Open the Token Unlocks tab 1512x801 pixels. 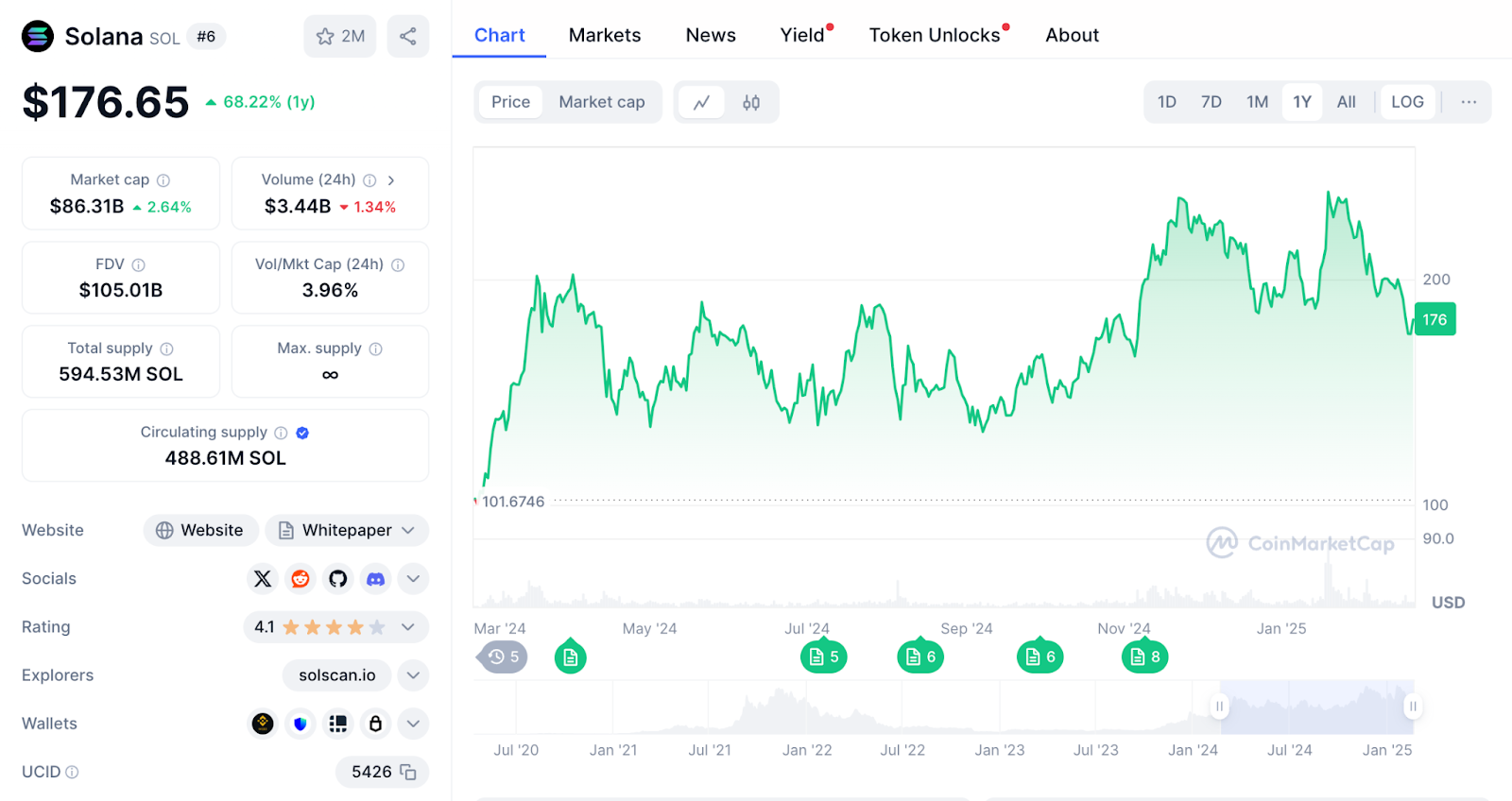click(935, 35)
